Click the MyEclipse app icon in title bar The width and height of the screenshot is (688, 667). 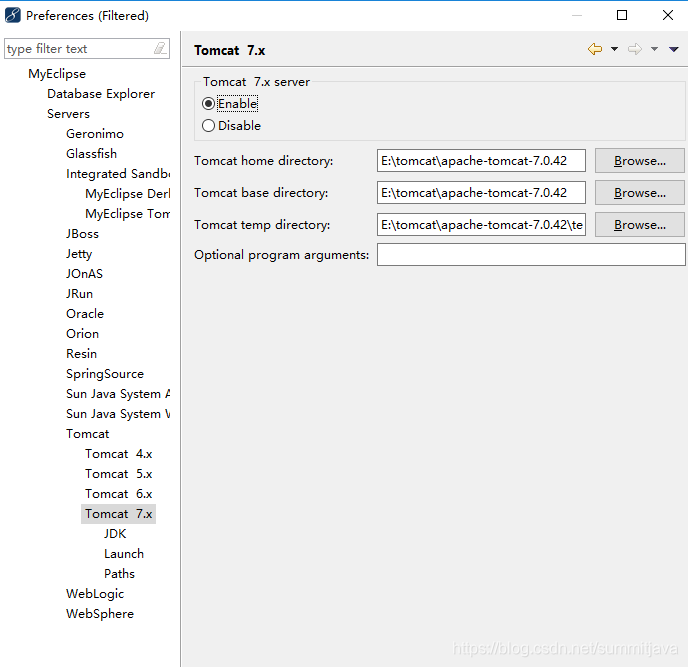point(13,15)
